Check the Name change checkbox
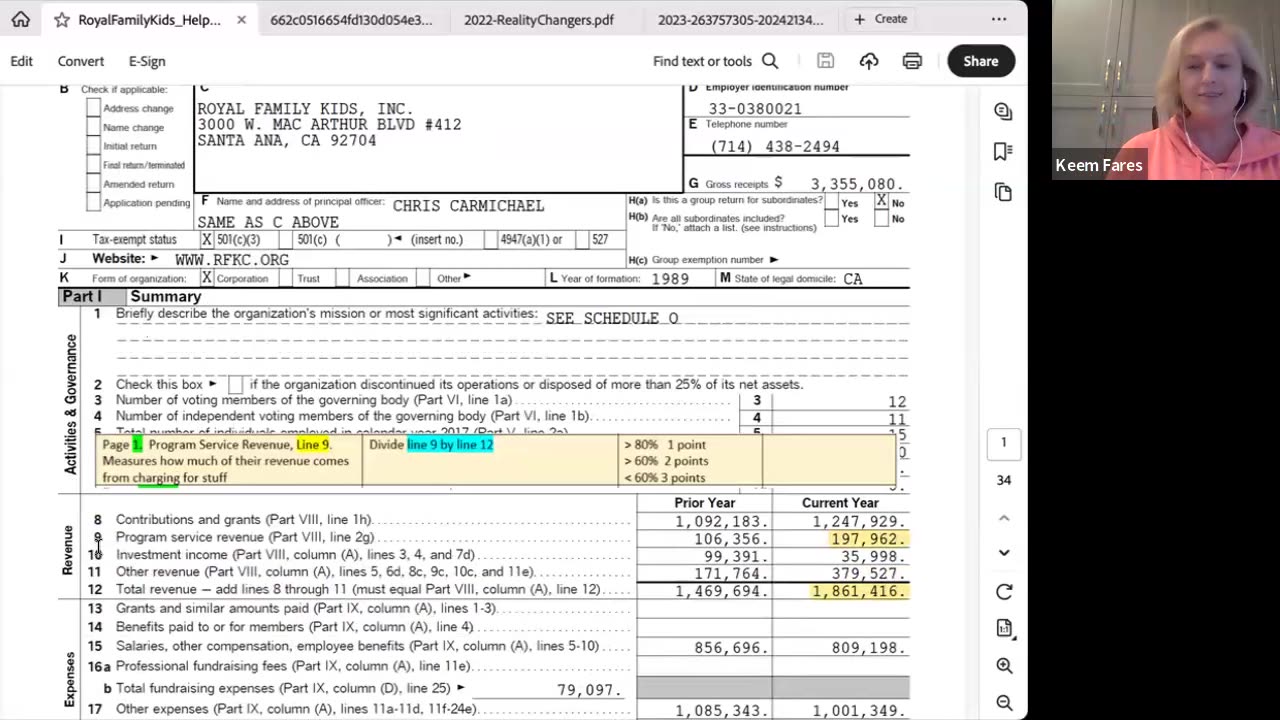This screenshot has width=1280, height=720. 94,127
